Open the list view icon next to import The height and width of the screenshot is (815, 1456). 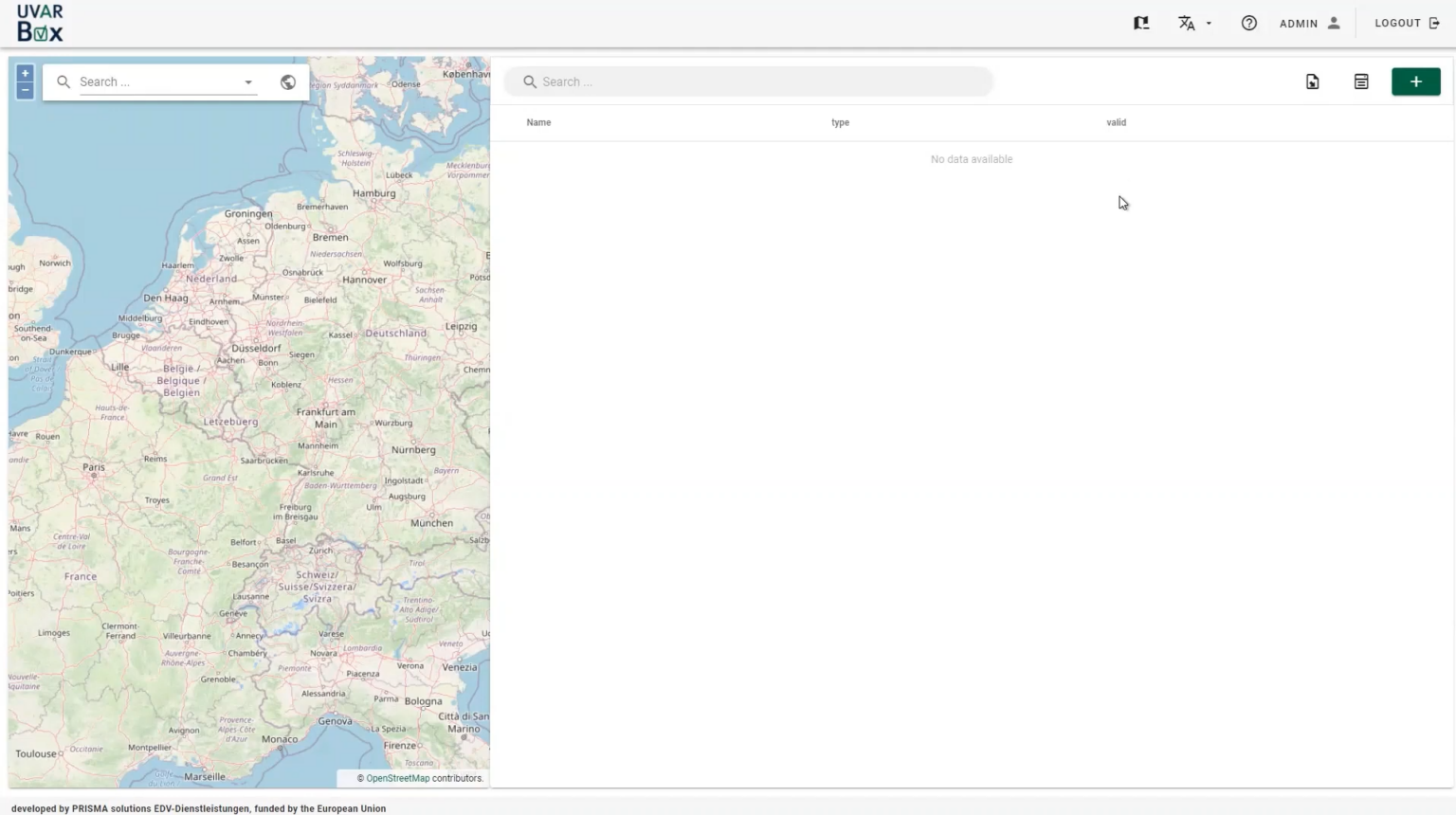(x=1360, y=81)
